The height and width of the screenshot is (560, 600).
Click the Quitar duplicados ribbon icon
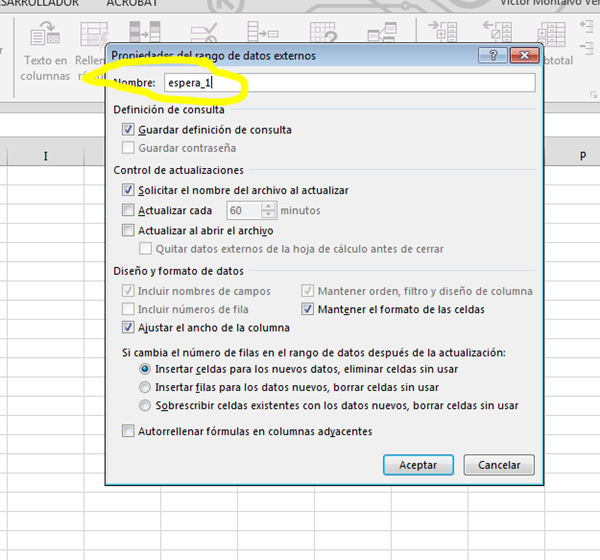point(145,31)
